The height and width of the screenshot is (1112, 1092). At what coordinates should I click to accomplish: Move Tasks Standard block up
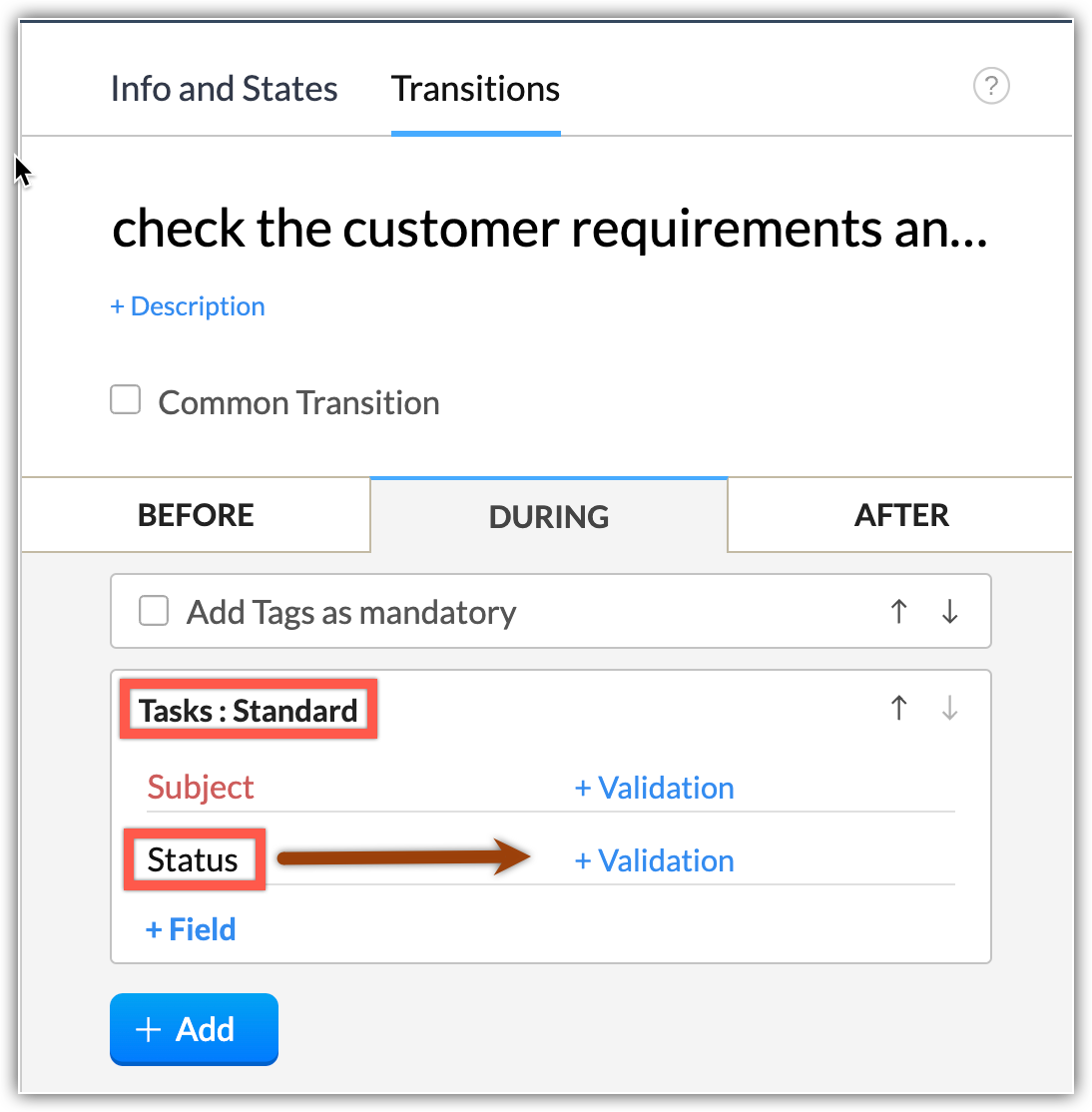tap(898, 708)
